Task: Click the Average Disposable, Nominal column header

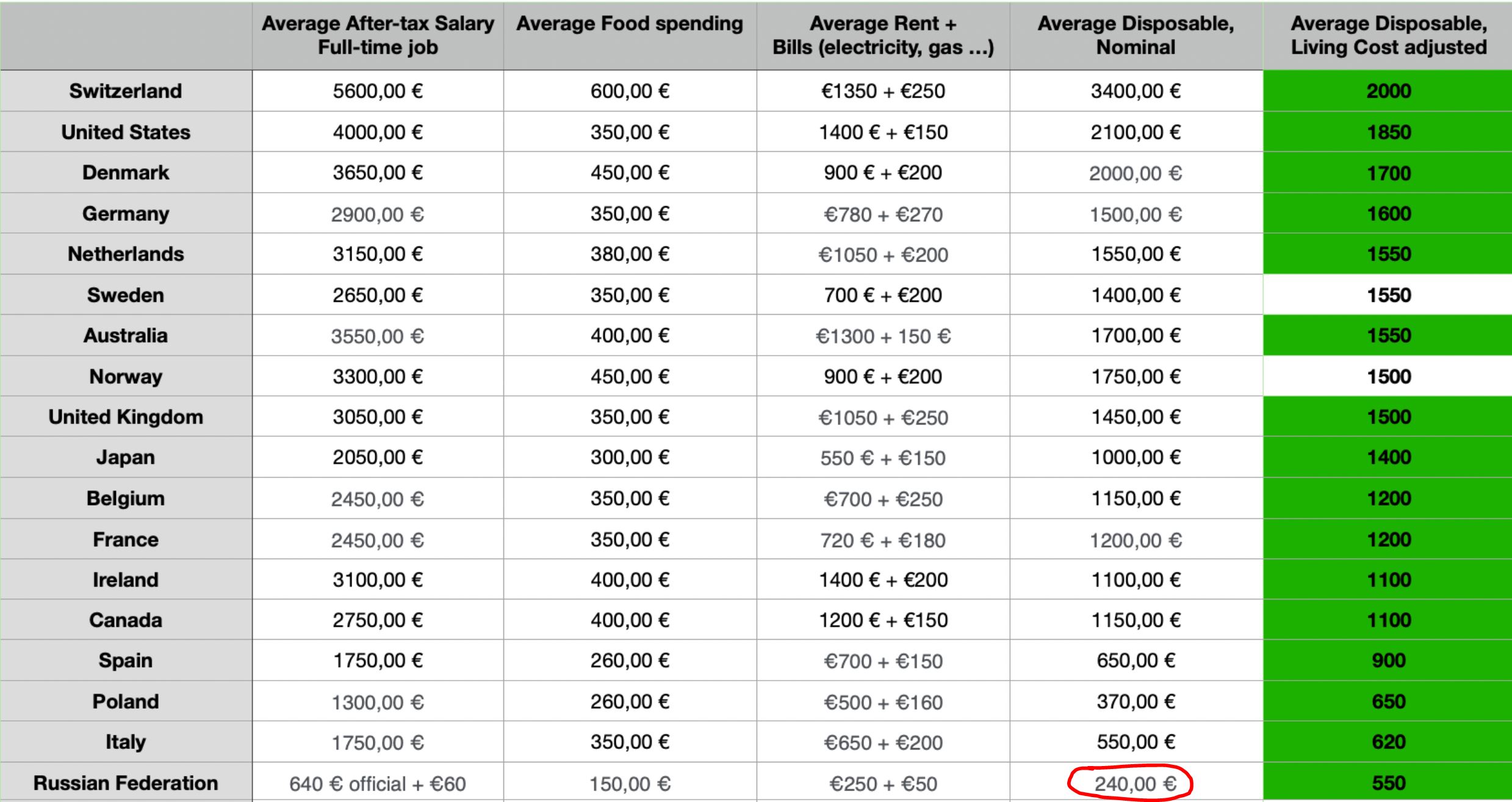Action: tap(1136, 35)
